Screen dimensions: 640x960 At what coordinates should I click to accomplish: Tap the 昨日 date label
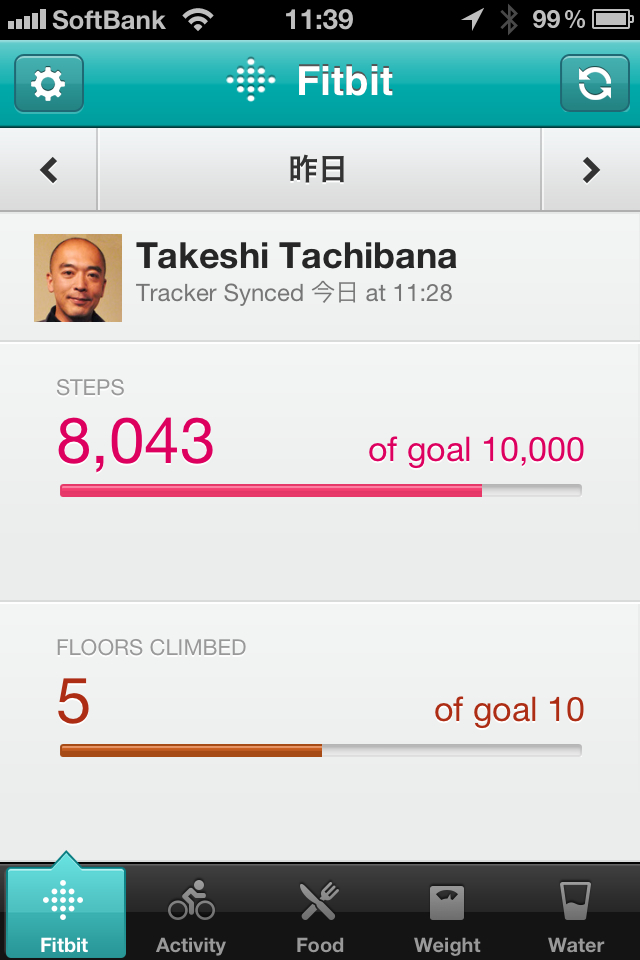coord(318,170)
